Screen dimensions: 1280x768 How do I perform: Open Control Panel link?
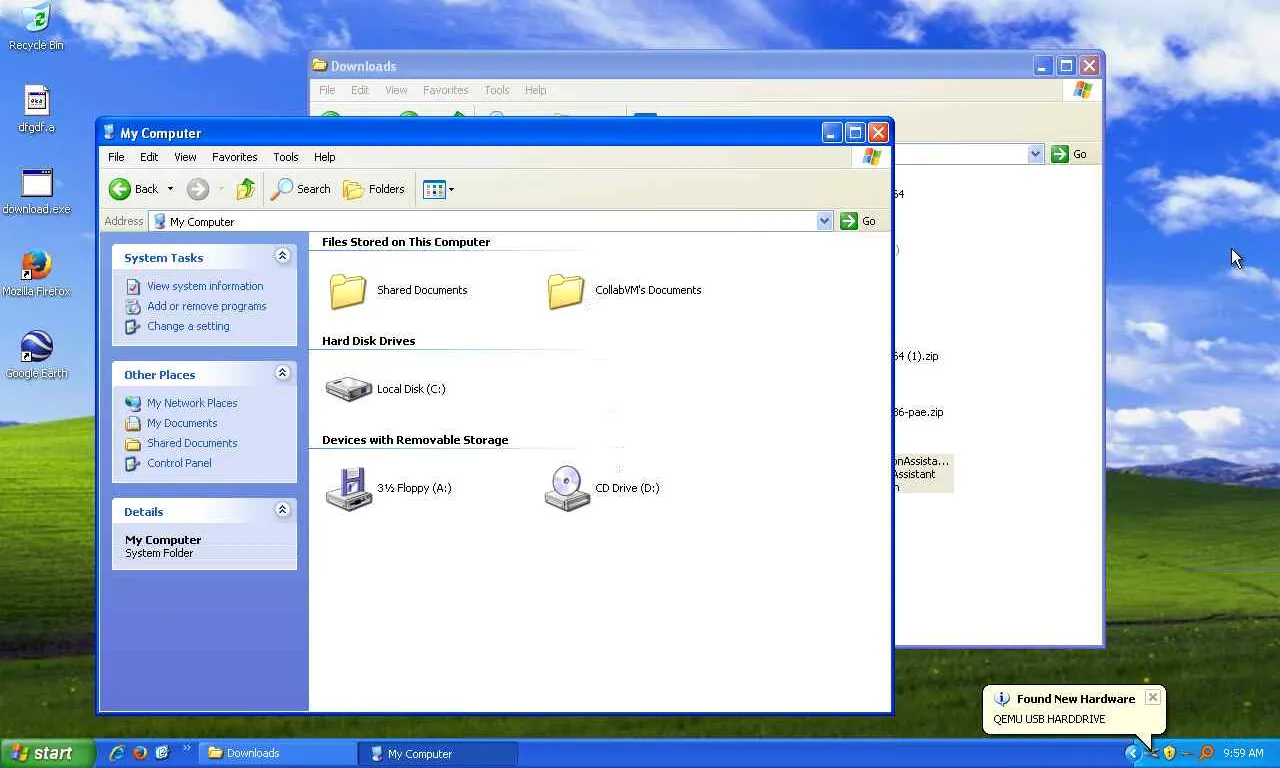point(179,463)
